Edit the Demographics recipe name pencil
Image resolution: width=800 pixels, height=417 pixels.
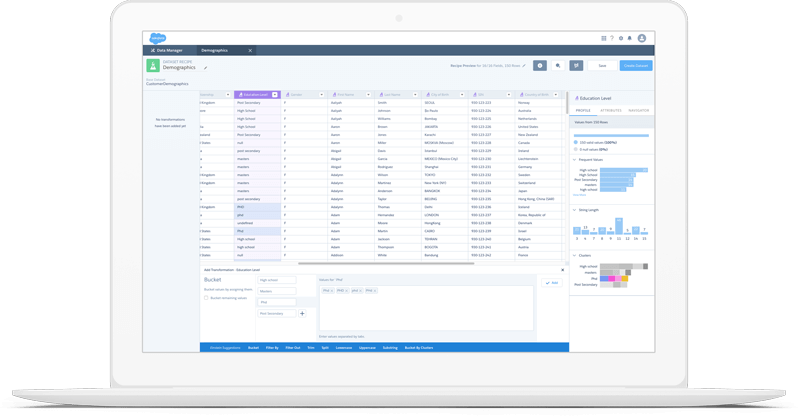206,68
